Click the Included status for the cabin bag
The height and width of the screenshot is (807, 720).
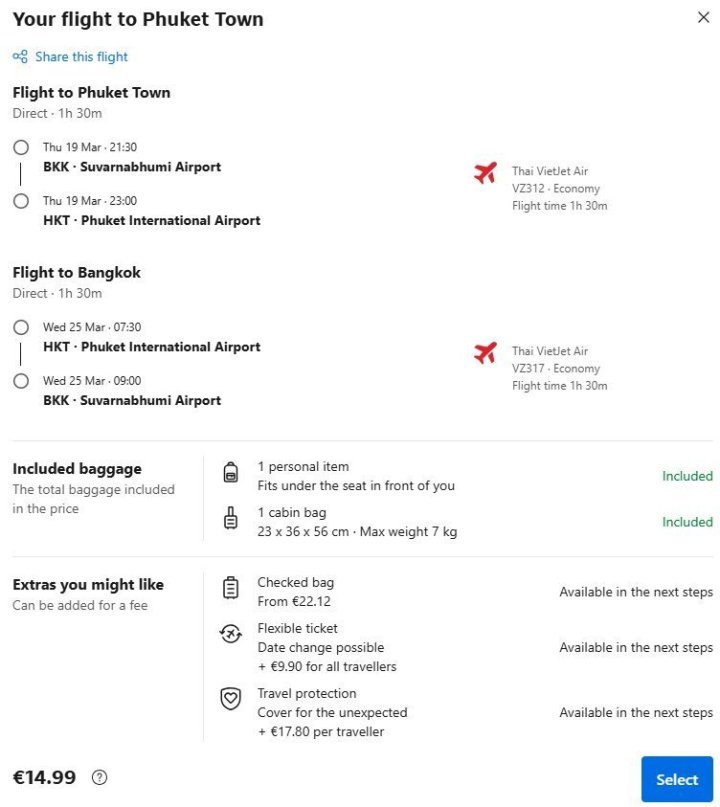[687, 522]
